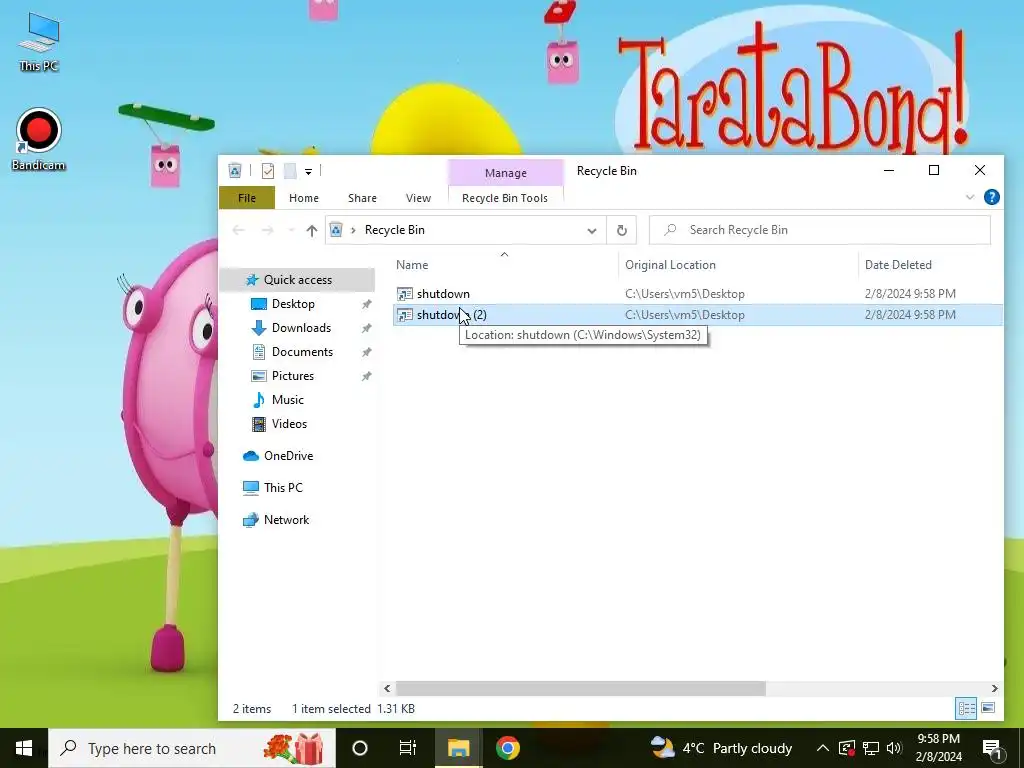Open Documents in the navigation pane
The width and height of the screenshot is (1024, 768).
(302, 352)
